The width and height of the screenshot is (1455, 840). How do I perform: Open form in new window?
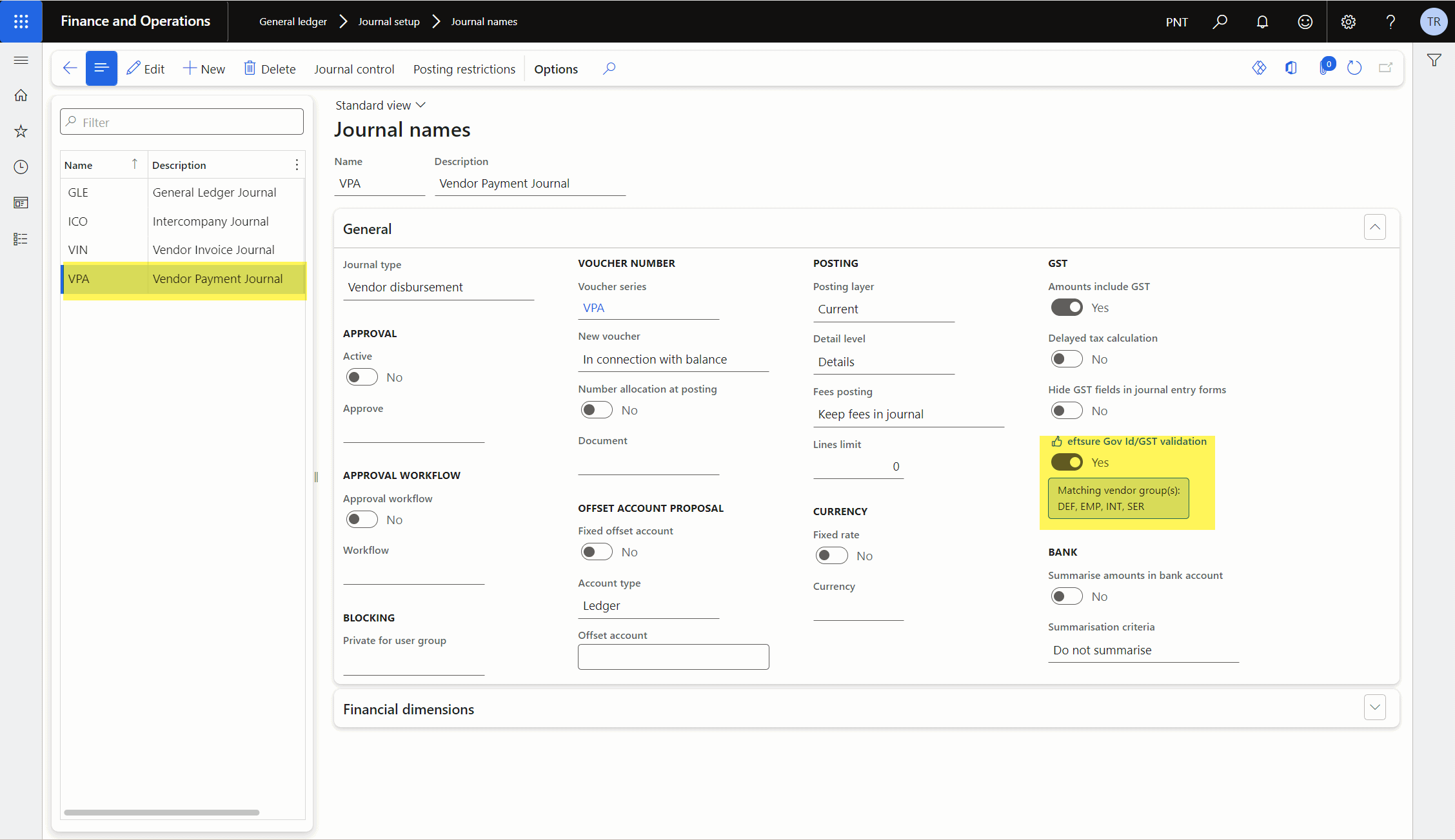coord(1385,68)
